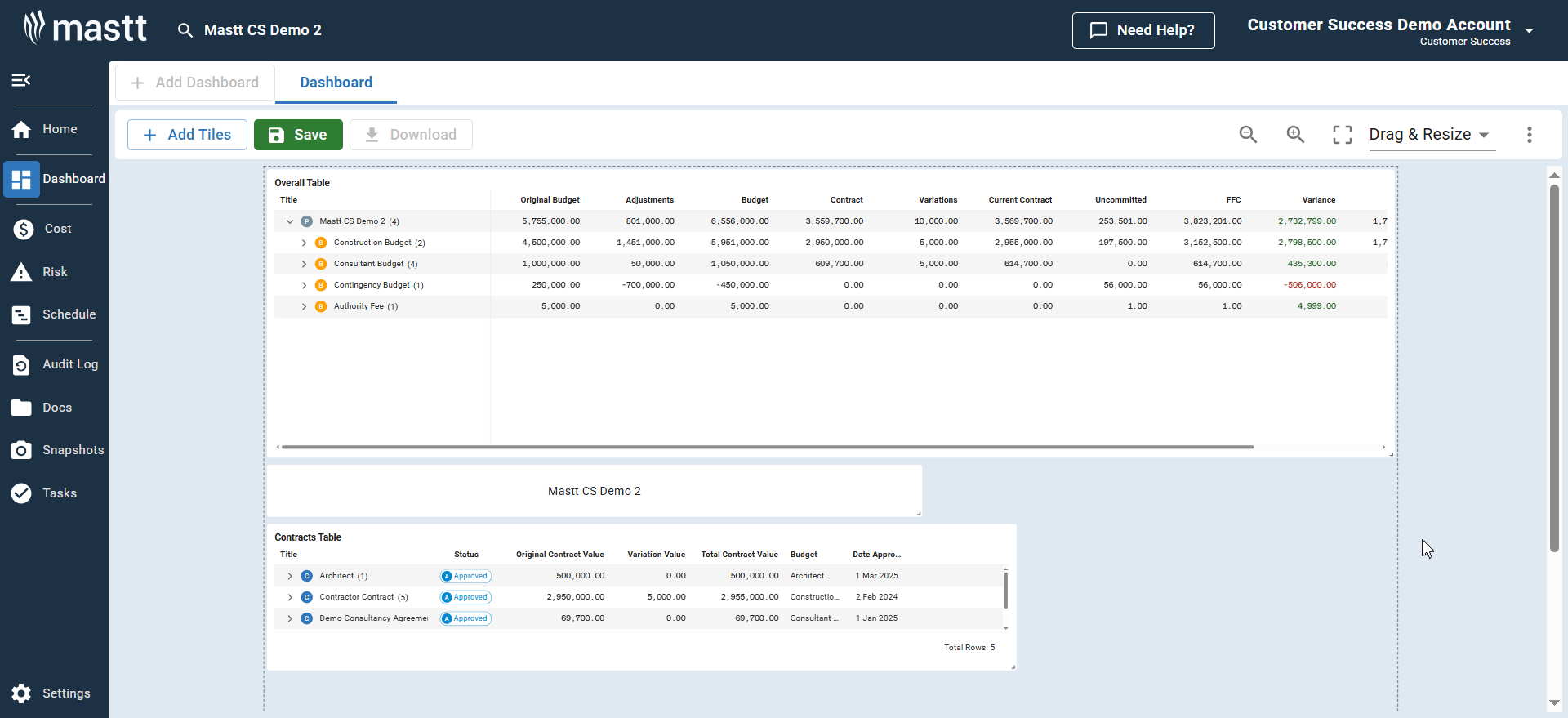
Task: Click the budget icon for Authority Fee
Action: pyautogui.click(x=321, y=306)
